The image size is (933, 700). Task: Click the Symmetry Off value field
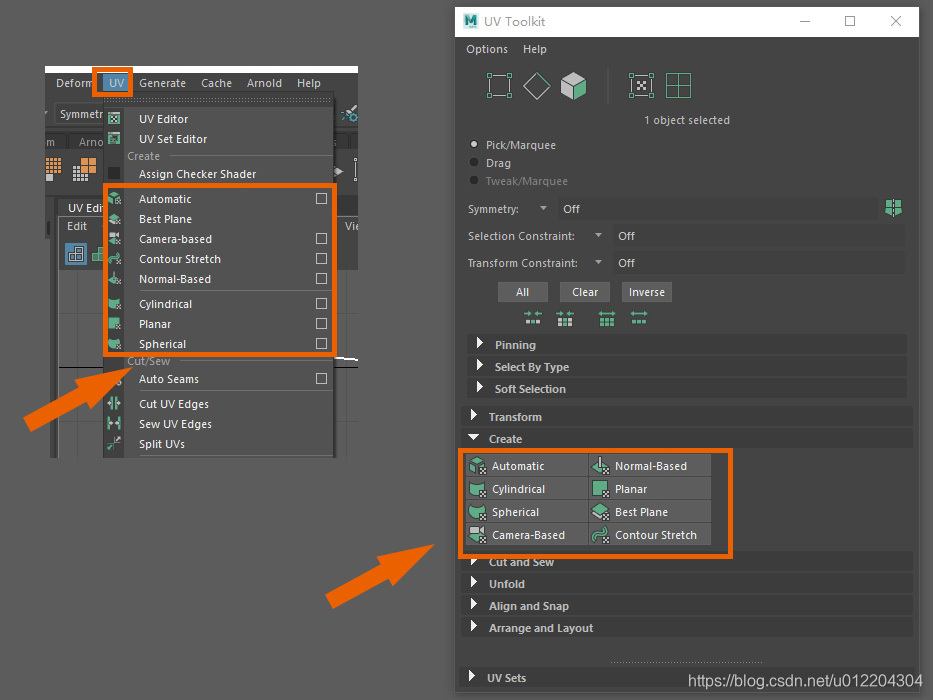716,208
